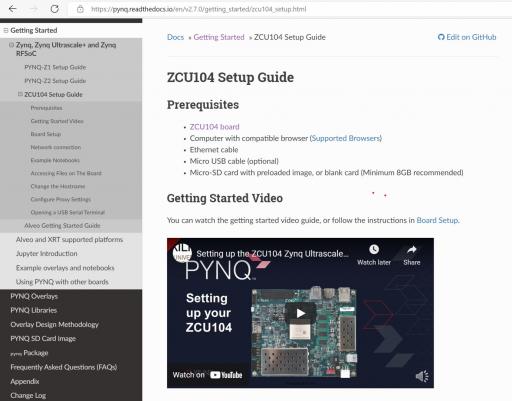
Task: Open Frequently Asked Questions (FAQs)
Action: point(64,367)
